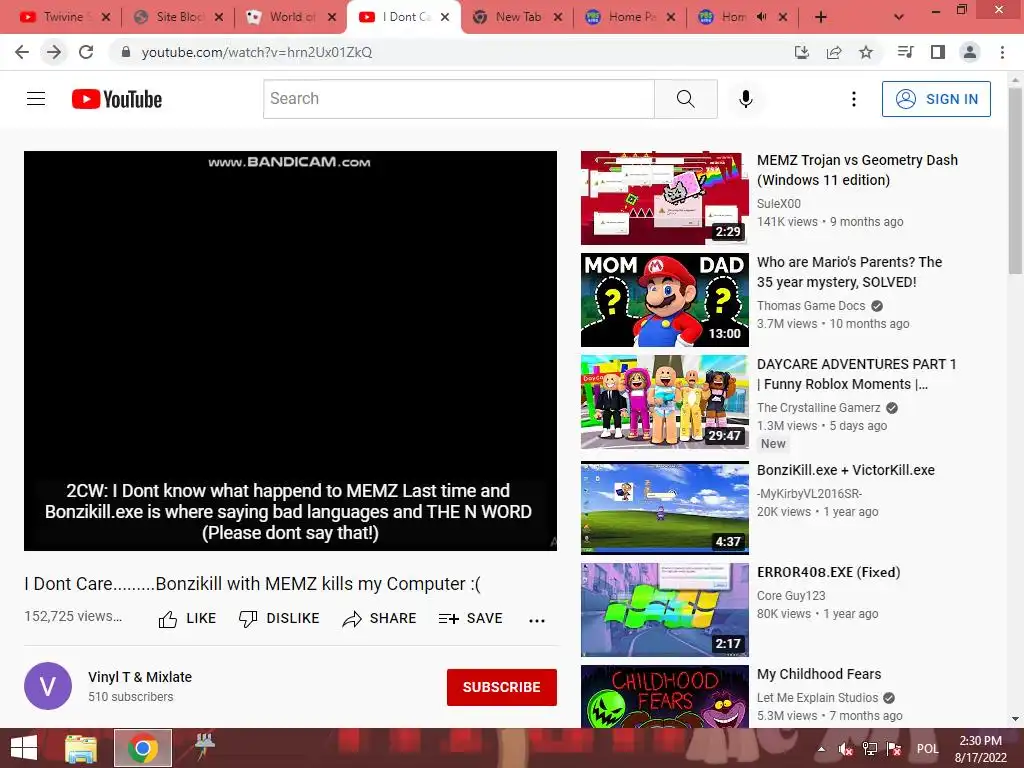Open a new browser tab
Image resolution: width=1024 pixels, height=768 pixels.
click(821, 17)
